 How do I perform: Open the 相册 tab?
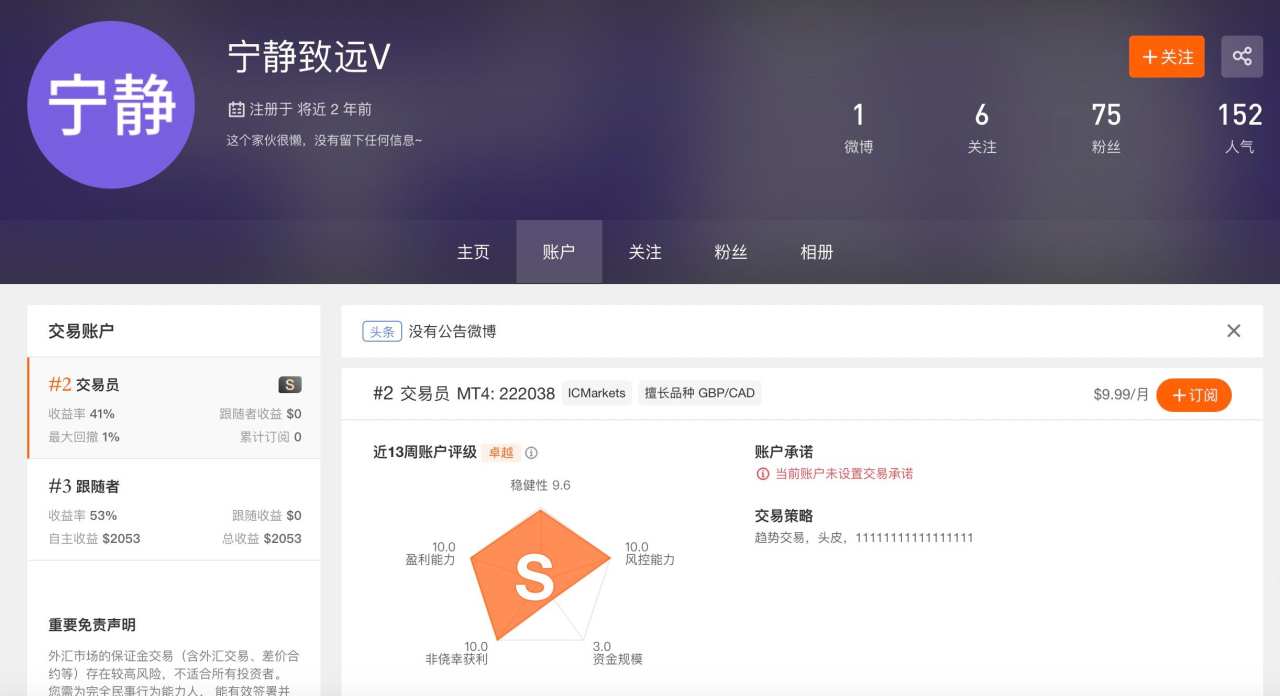point(817,252)
